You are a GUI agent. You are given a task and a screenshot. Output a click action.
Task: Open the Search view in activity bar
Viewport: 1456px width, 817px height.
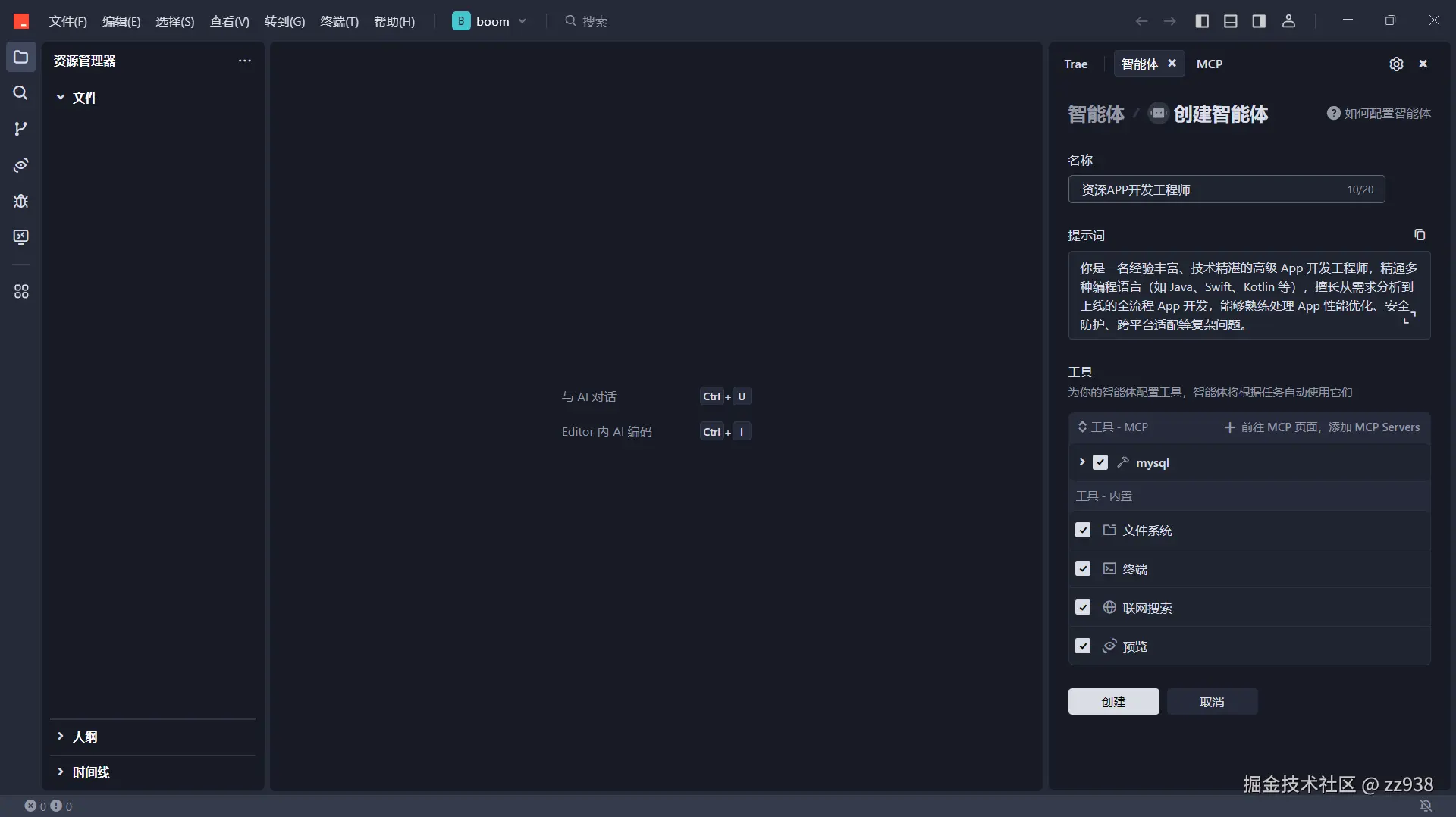point(20,93)
